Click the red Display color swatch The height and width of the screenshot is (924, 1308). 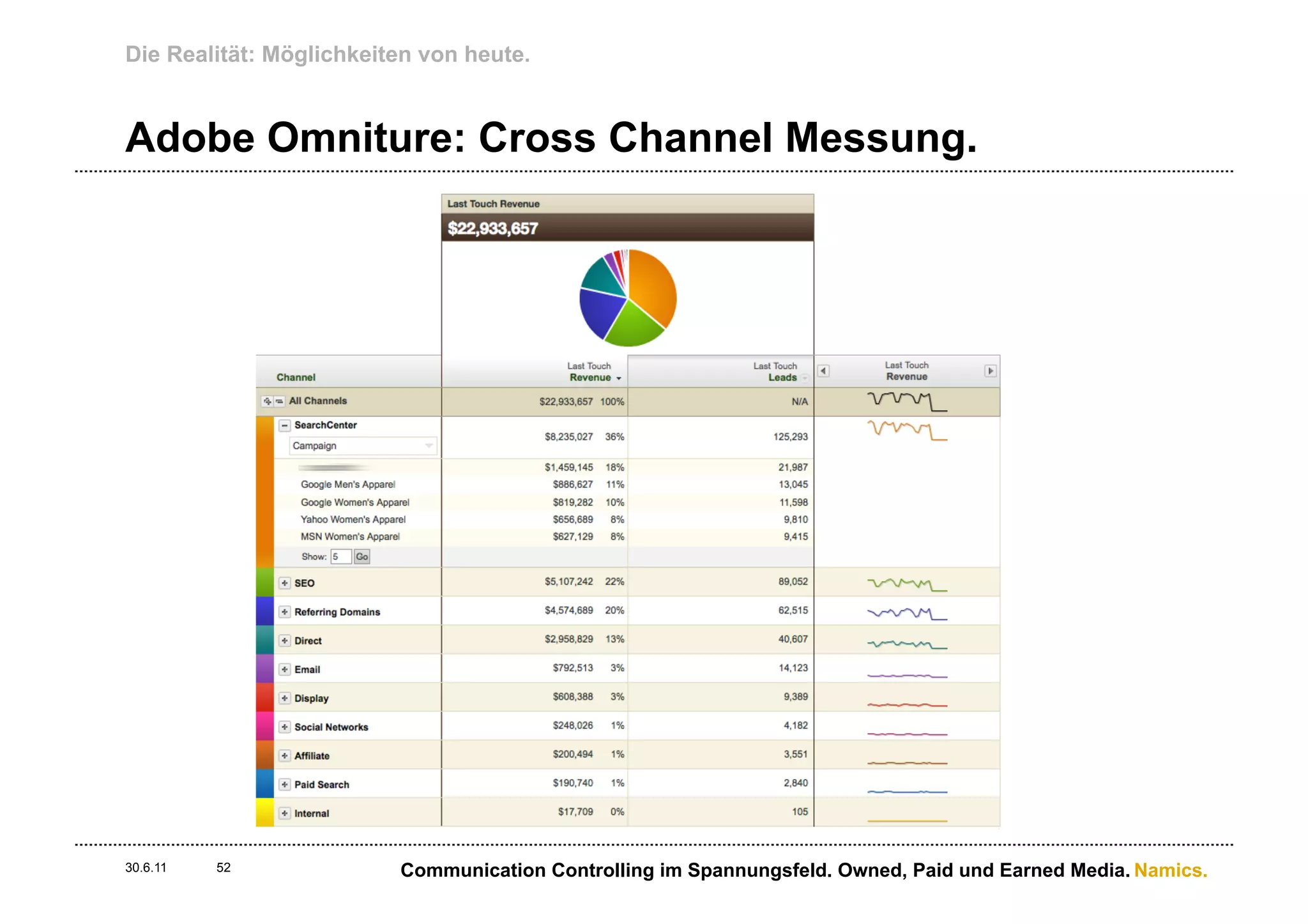[x=265, y=697]
